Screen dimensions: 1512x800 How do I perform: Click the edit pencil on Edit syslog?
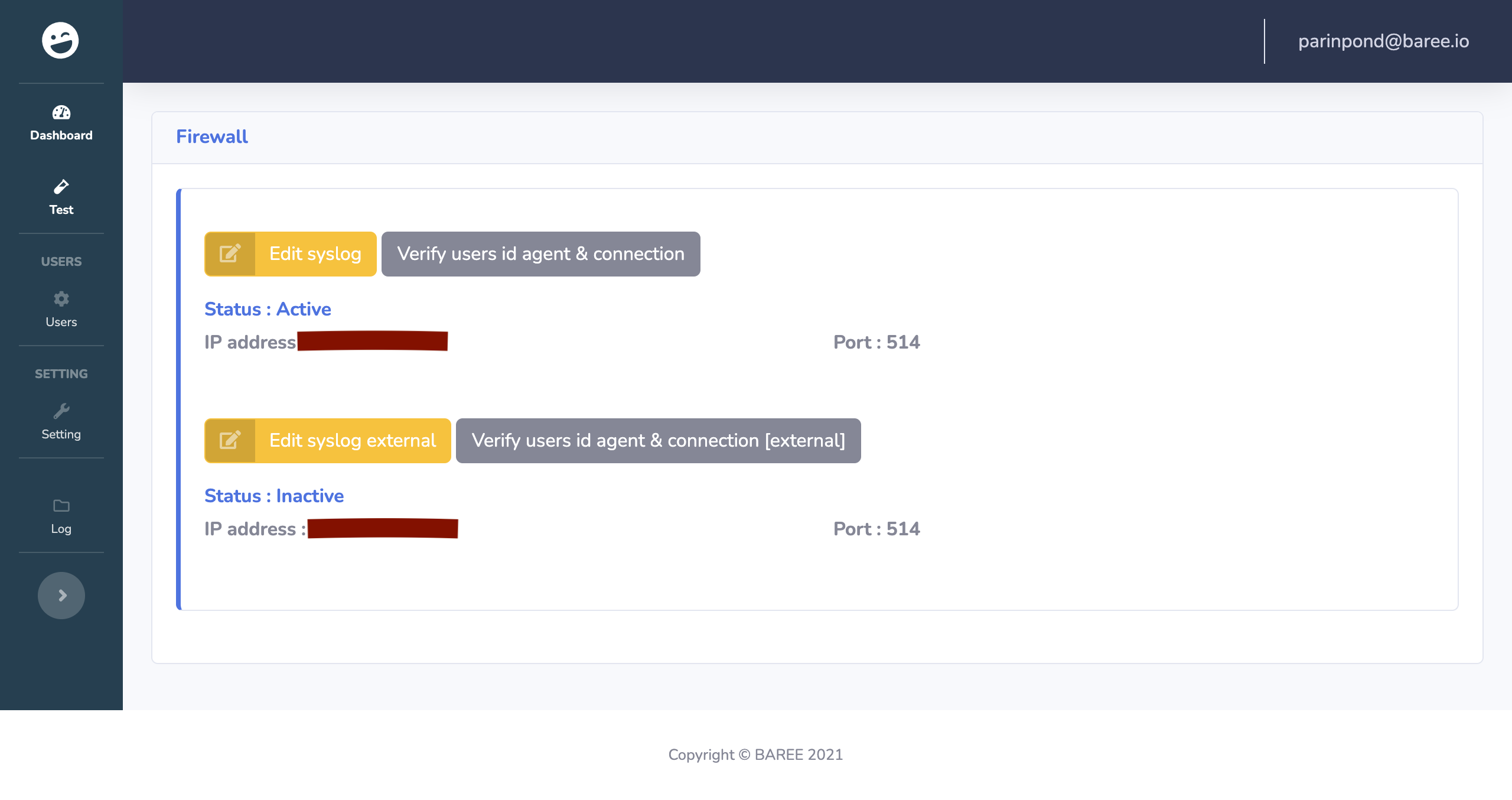(230, 254)
